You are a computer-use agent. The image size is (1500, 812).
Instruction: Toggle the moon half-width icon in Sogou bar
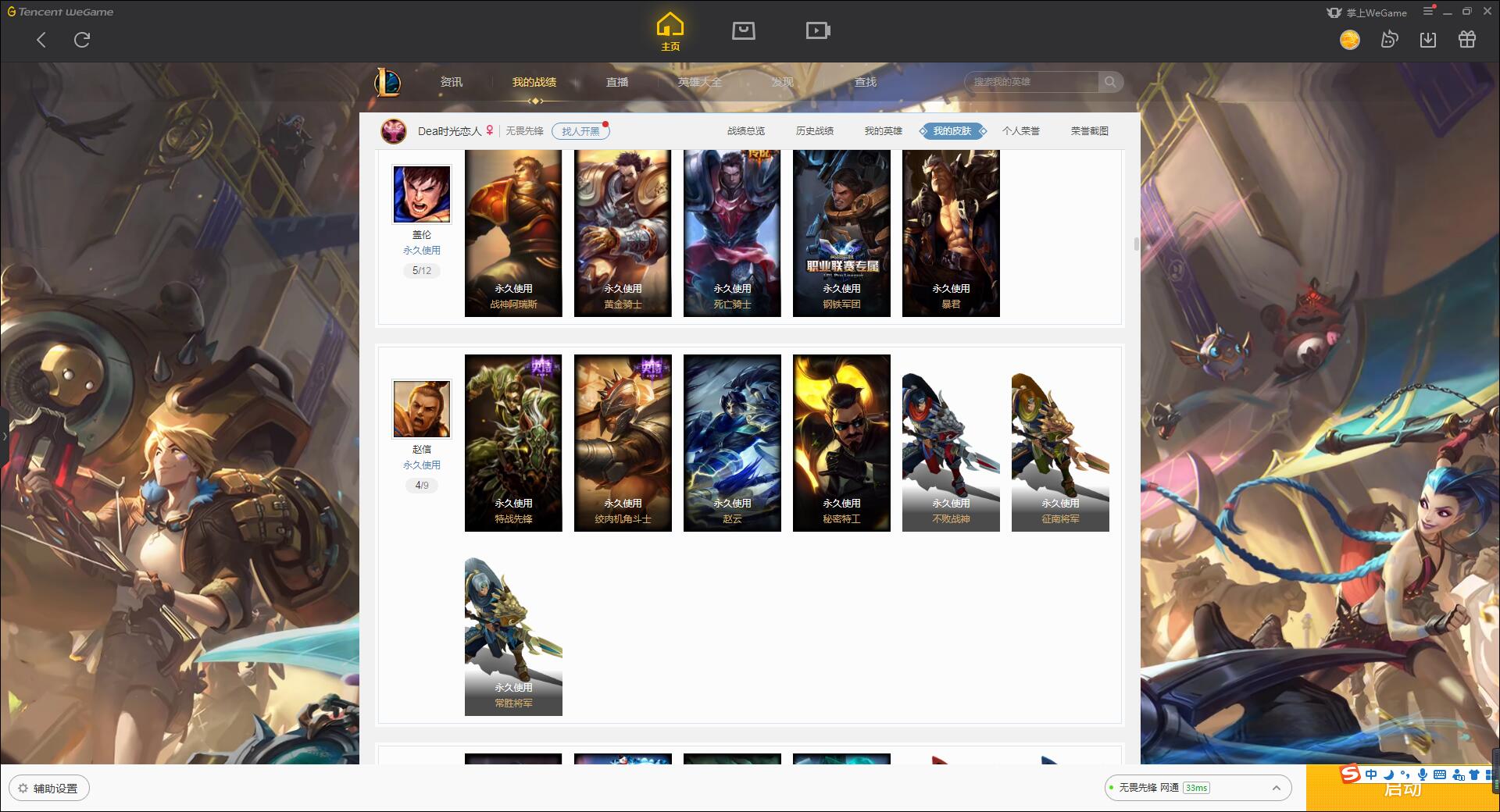coord(1388,775)
